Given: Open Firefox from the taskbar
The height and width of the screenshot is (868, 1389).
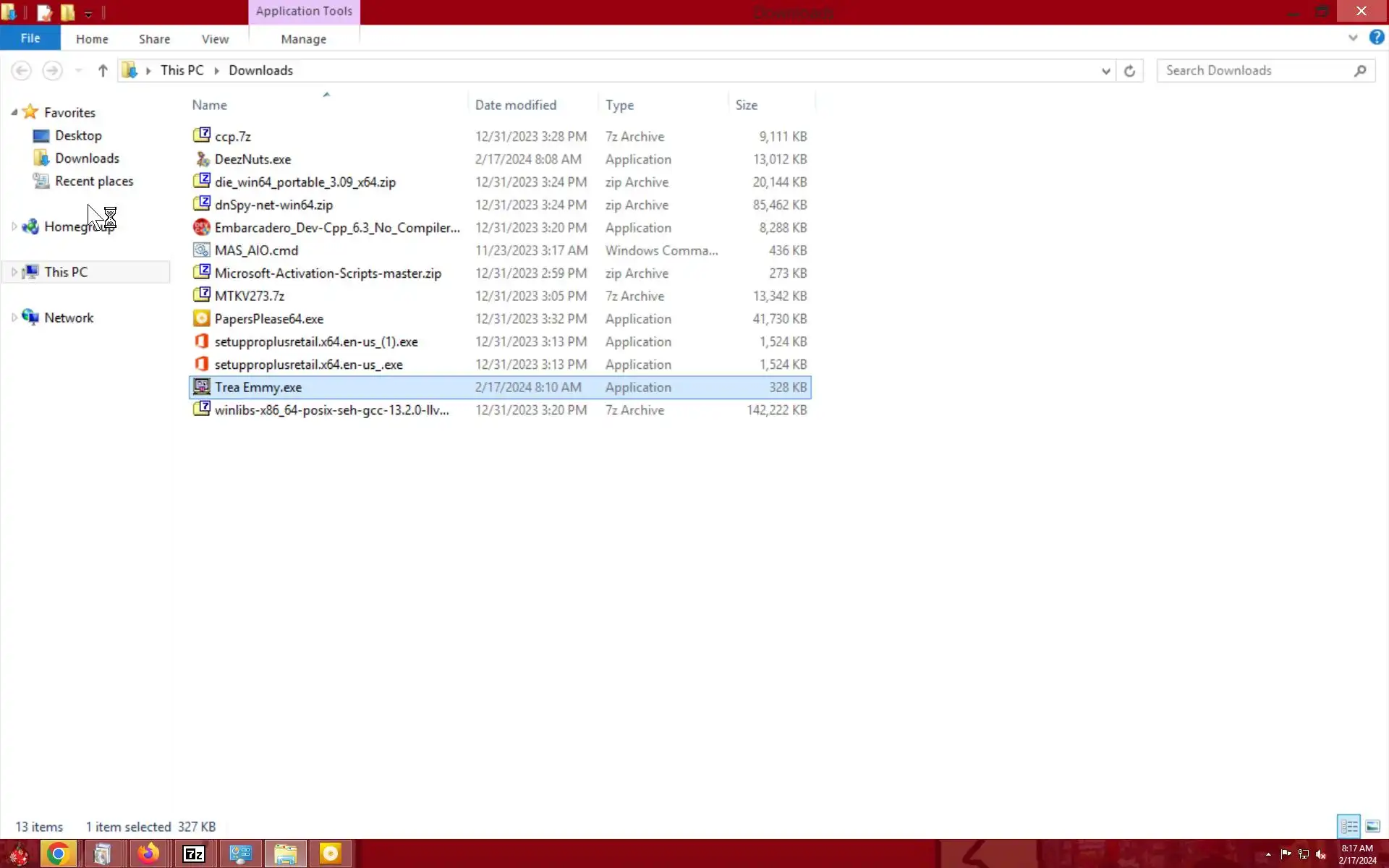Looking at the screenshot, I should pyautogui.click(x=148, y=854).
